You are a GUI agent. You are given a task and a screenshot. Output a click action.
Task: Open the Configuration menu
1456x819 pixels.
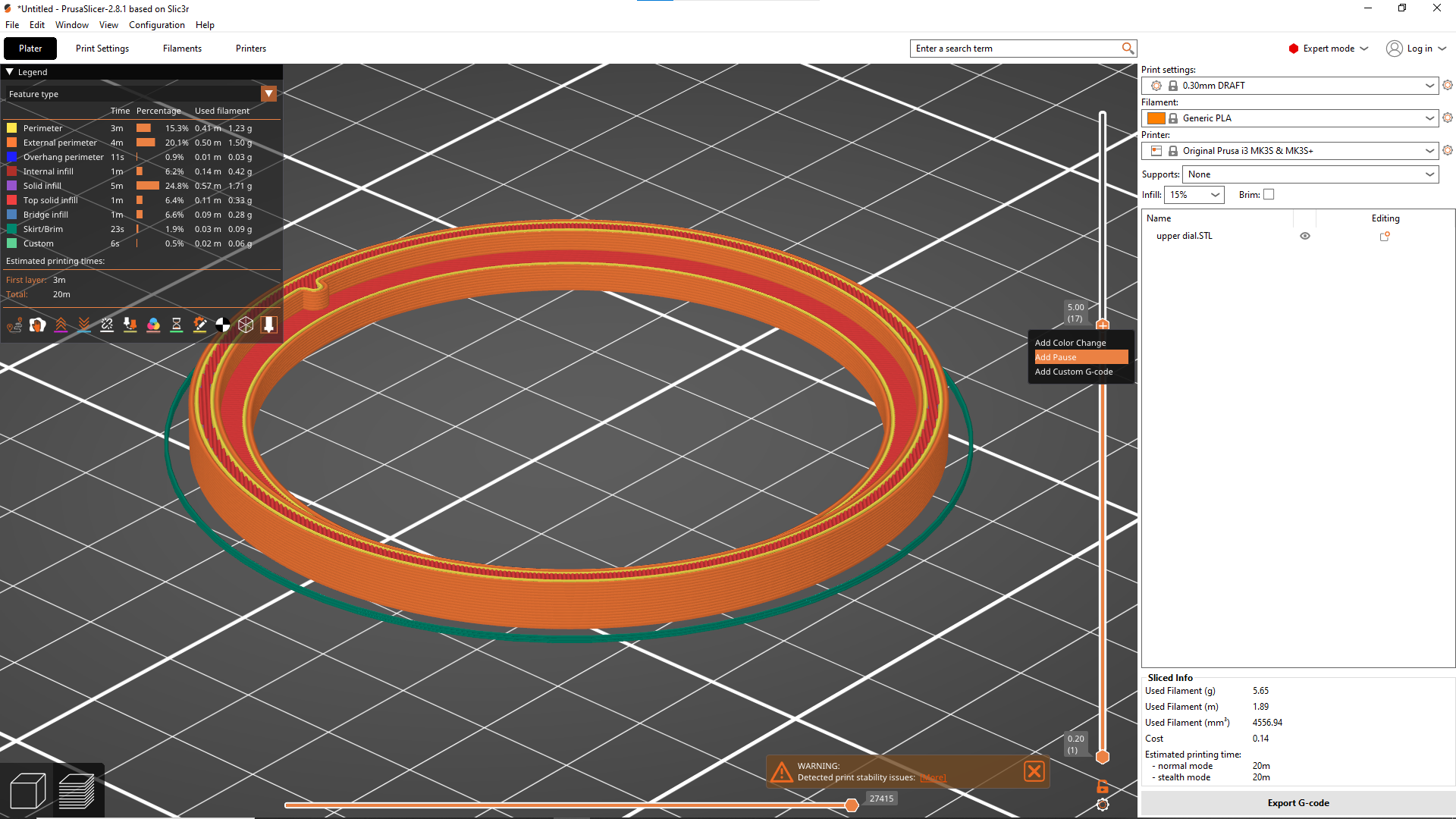click(156, 25)
